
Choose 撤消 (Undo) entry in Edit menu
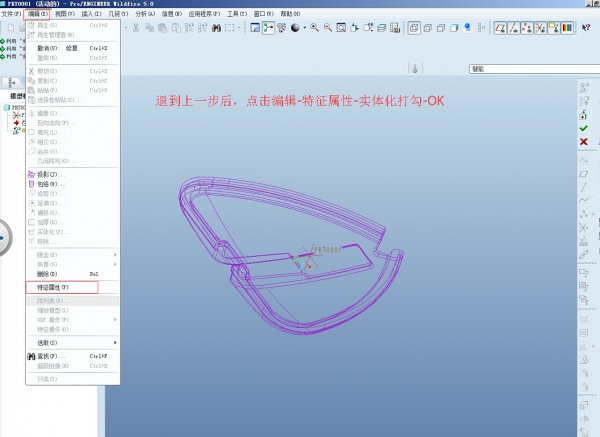click(x=72, y=48)
